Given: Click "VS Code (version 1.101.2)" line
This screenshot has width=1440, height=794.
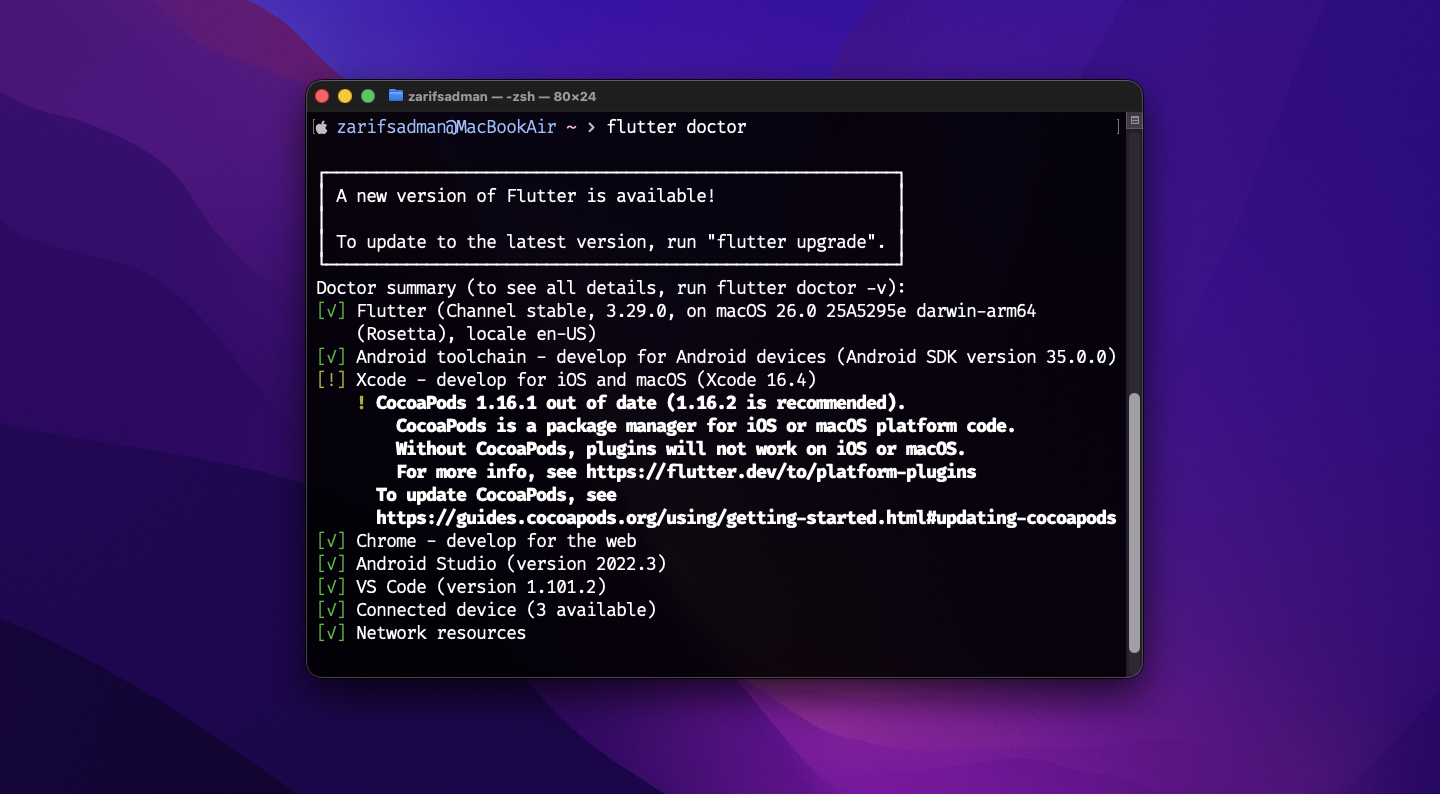Looking at the screenshot, I should point(481,587).
